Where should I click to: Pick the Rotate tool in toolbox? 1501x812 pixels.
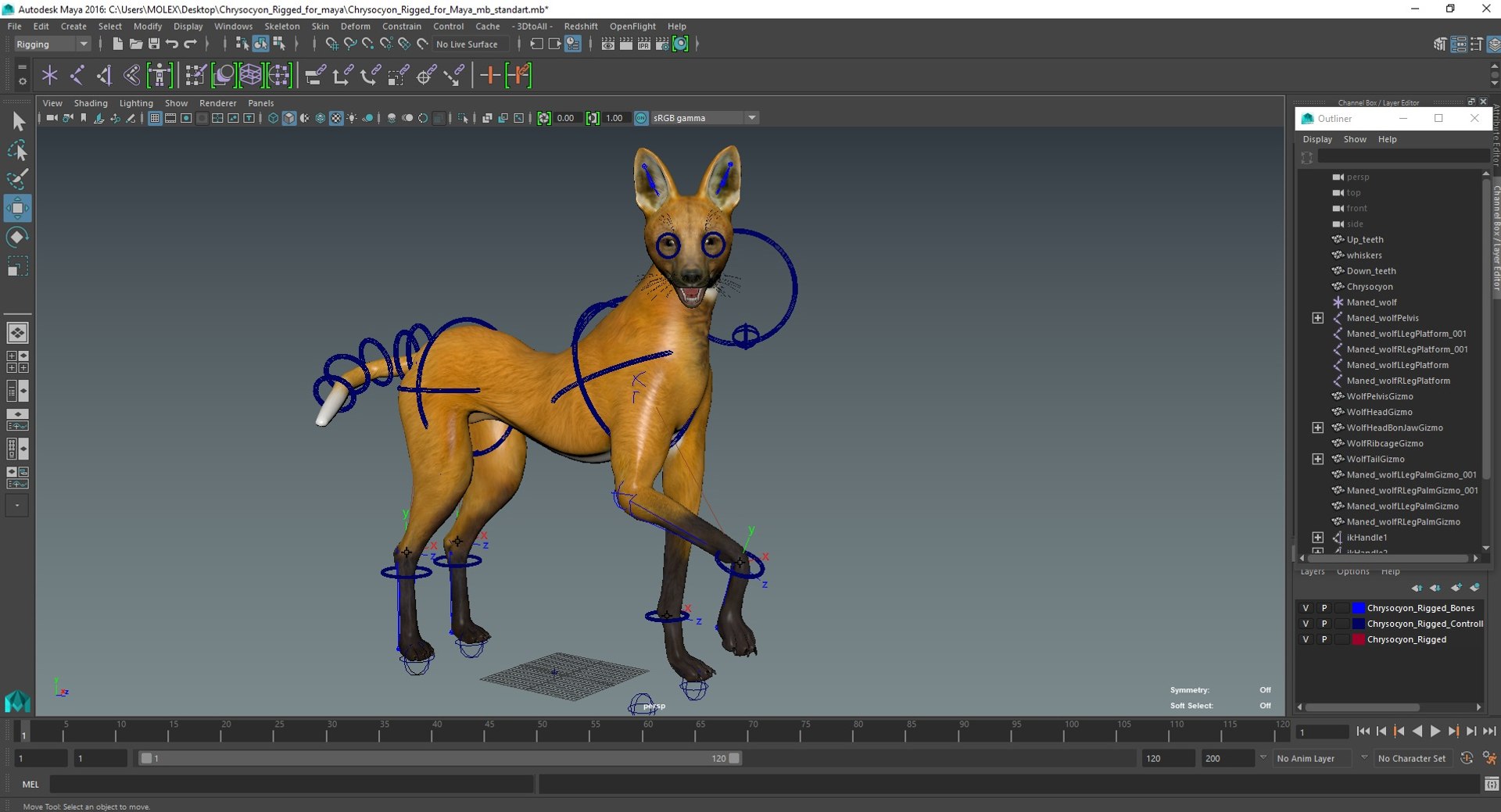[x=18, y=237]
